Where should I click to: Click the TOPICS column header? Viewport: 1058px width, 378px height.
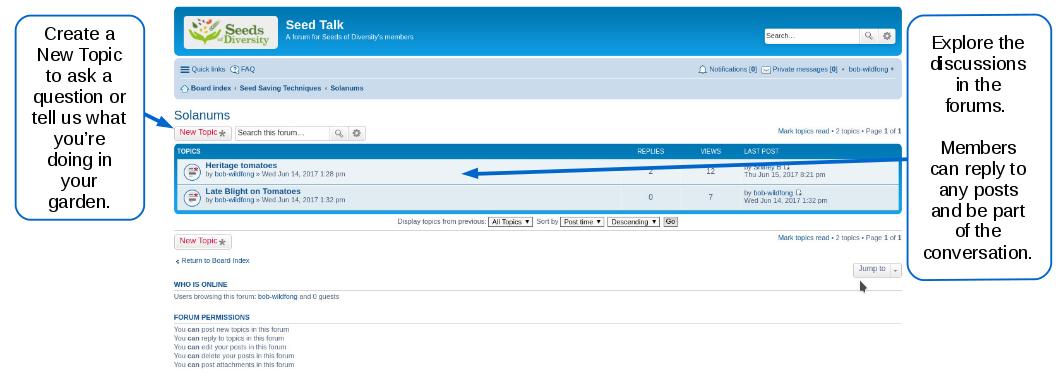point(189,152)
